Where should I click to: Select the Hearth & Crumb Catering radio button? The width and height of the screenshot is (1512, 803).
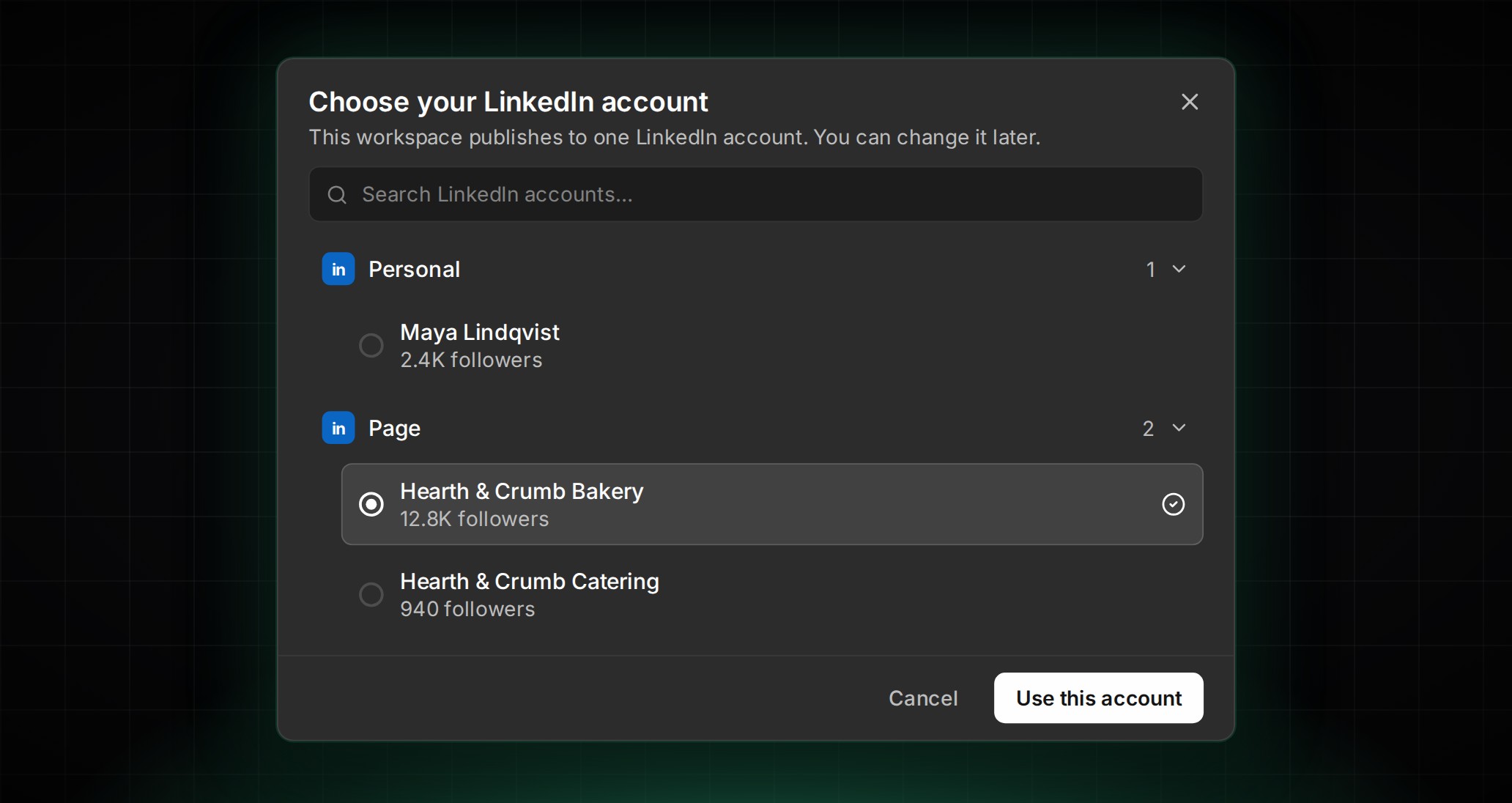point(371,594)
